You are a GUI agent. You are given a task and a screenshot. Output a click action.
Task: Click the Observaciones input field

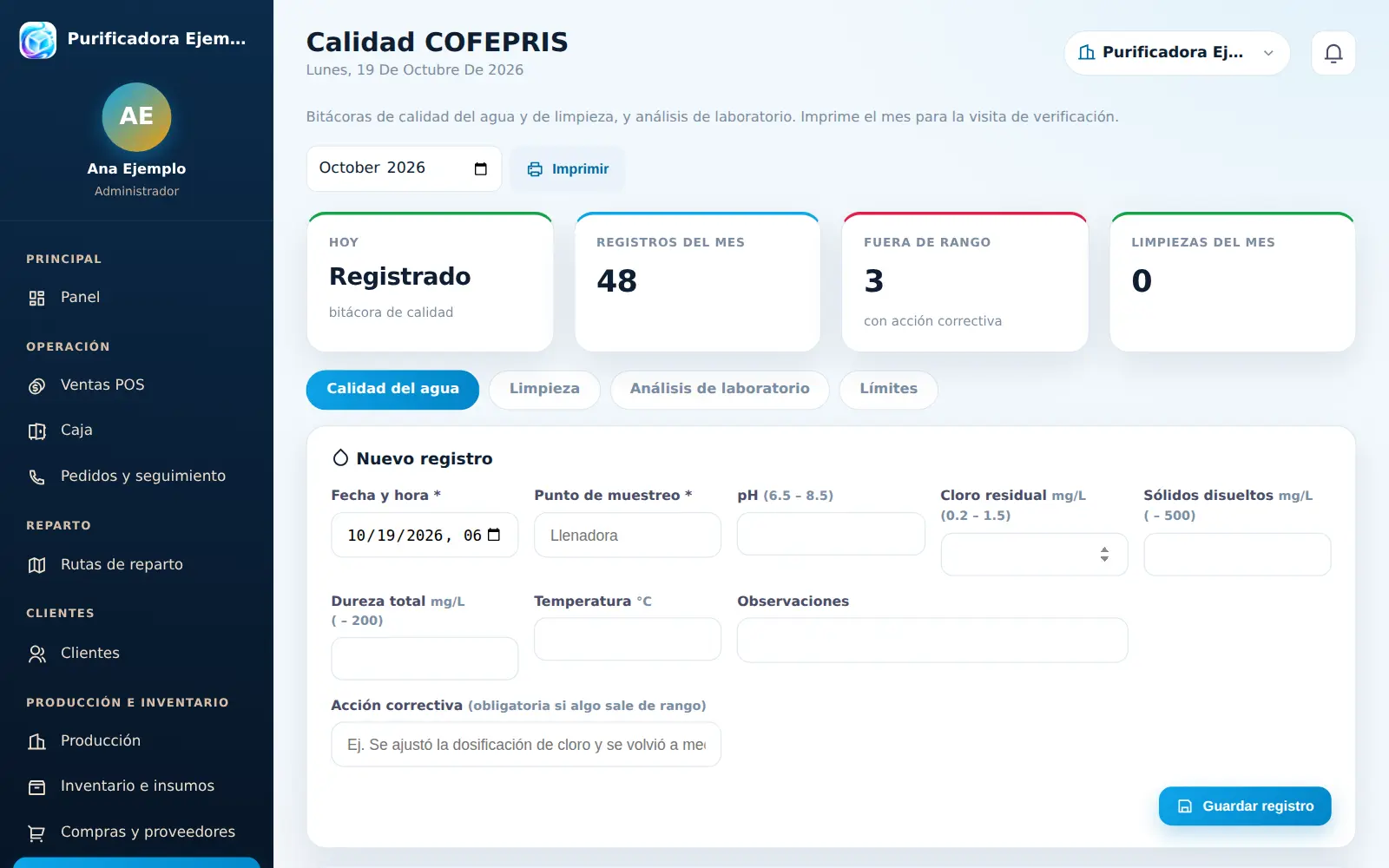click(x=932, y=640)
